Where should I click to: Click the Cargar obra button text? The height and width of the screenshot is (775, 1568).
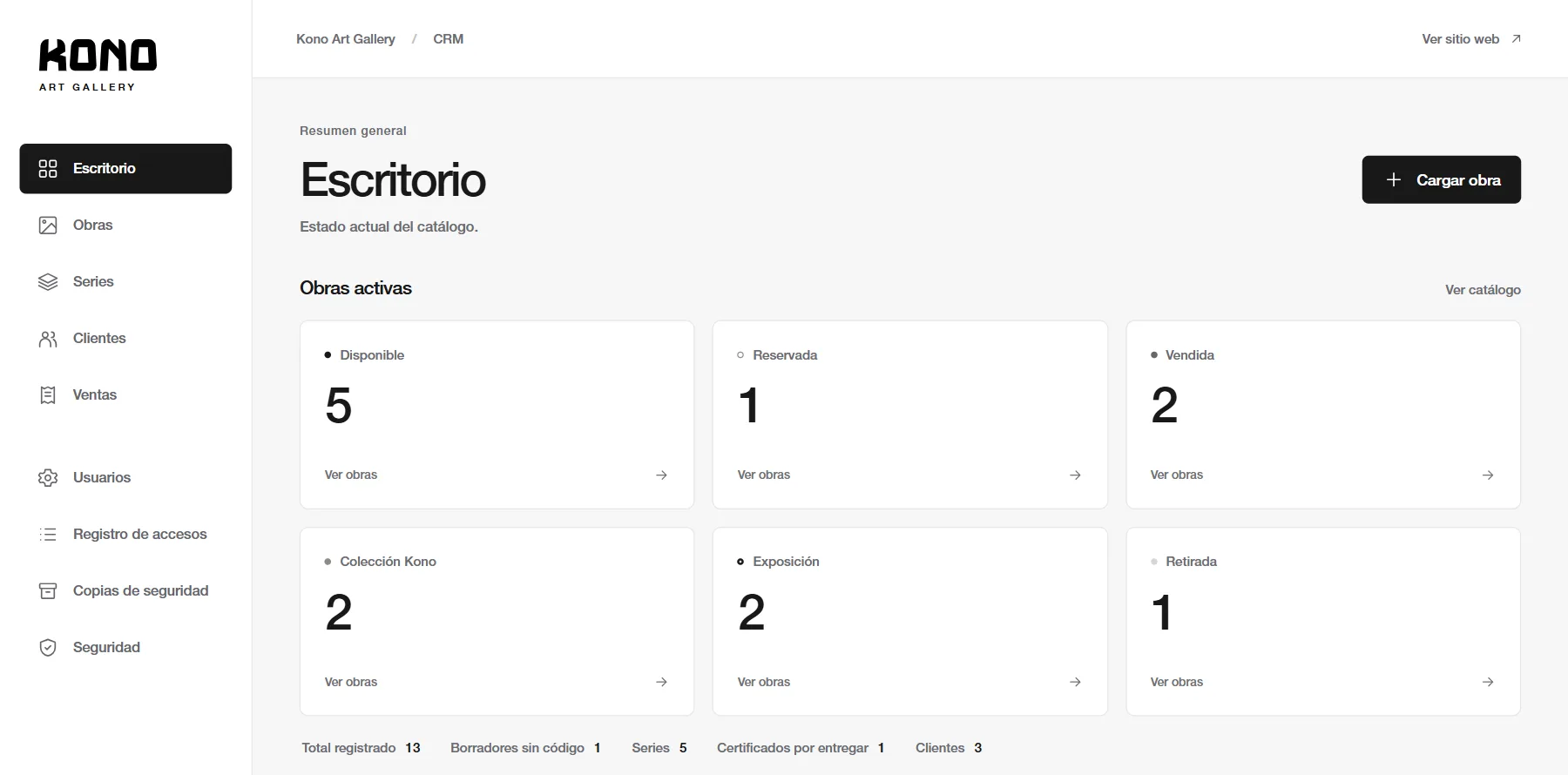pos(1458,180)
